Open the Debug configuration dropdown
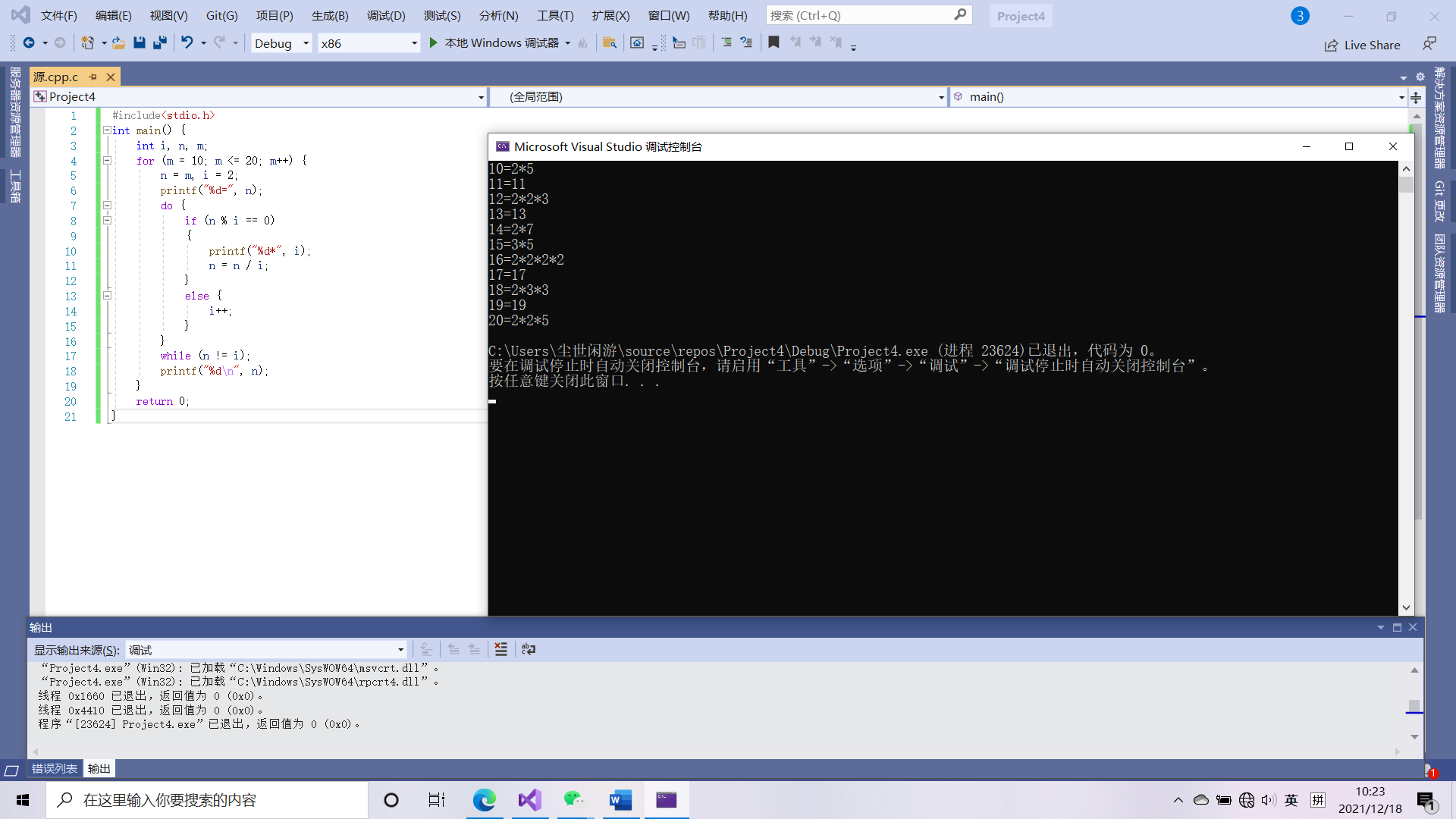 tap(306, 43)
